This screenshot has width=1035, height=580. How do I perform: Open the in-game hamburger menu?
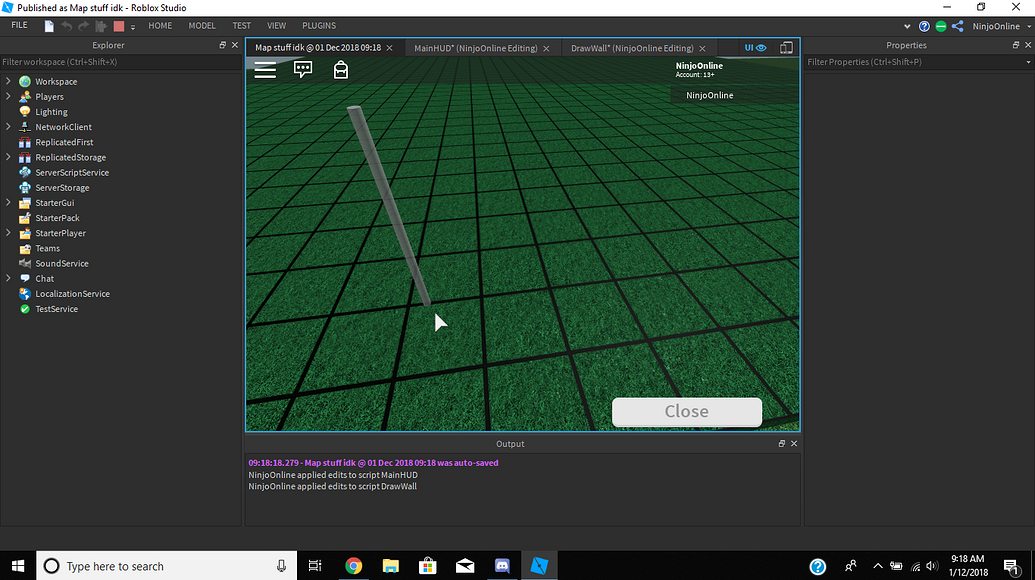point(265,70)
